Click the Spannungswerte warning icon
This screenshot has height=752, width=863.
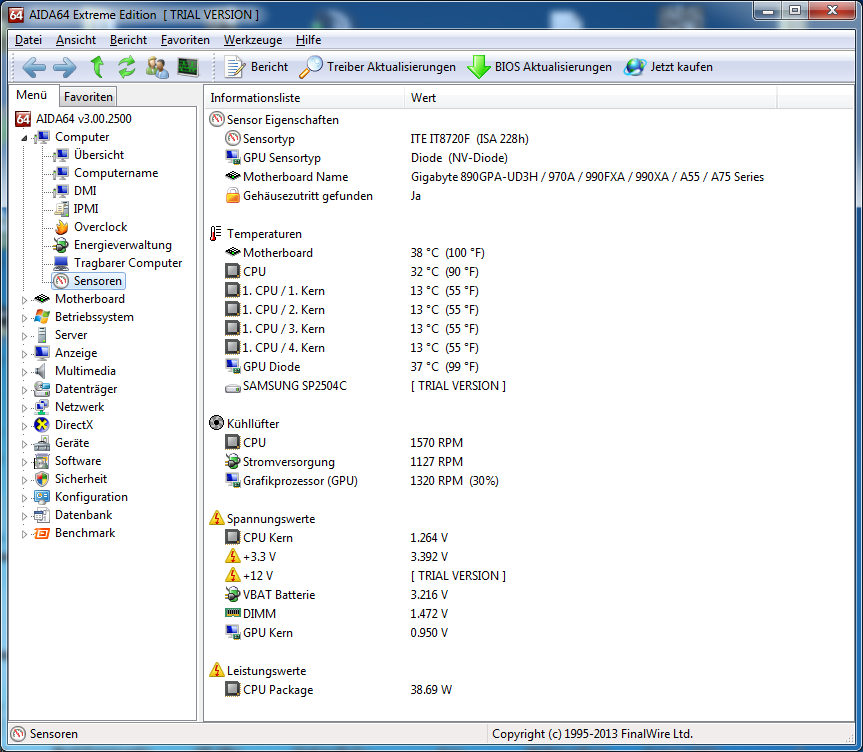[217, 518]
